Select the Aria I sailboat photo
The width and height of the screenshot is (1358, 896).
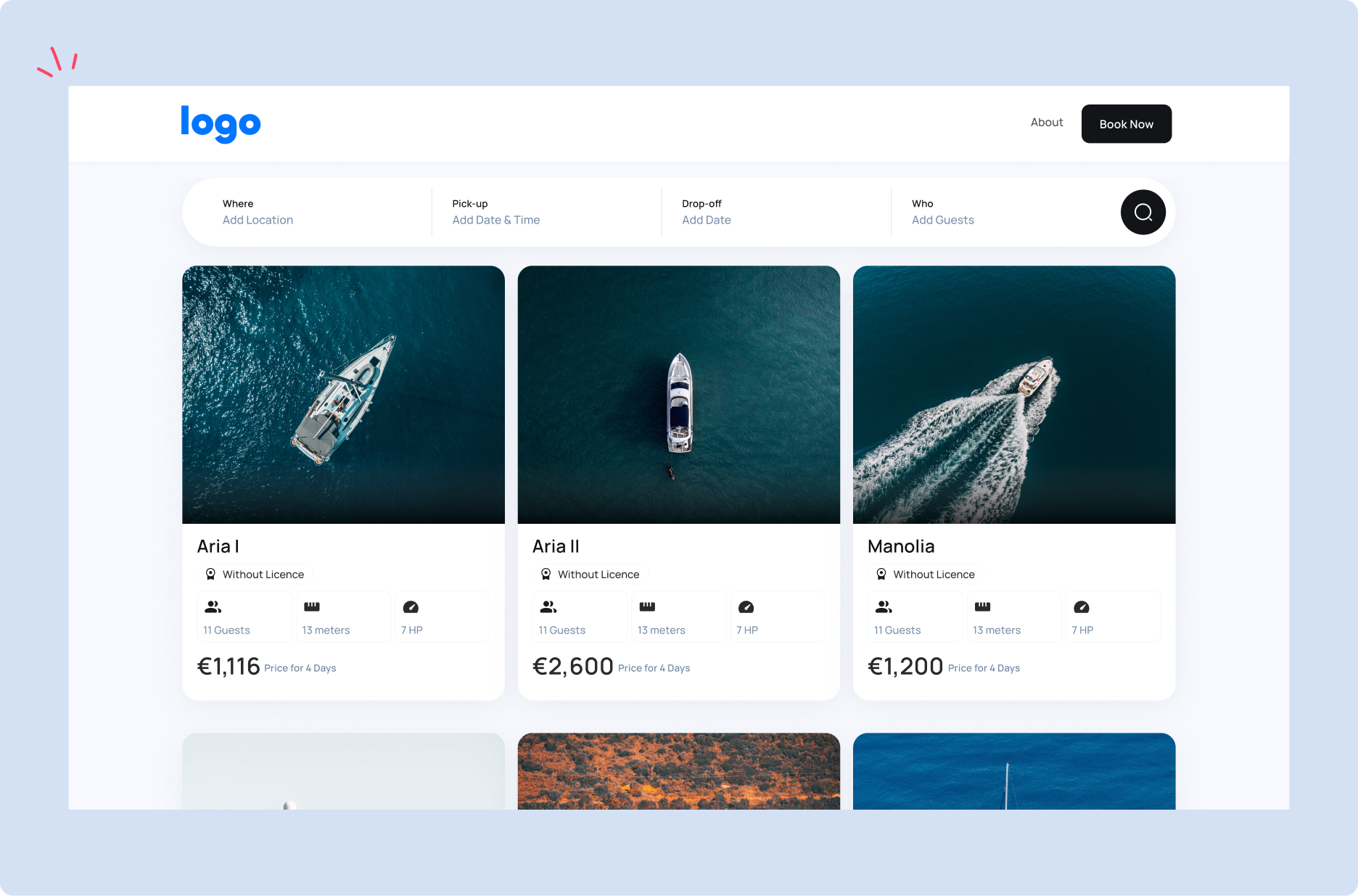343,395
